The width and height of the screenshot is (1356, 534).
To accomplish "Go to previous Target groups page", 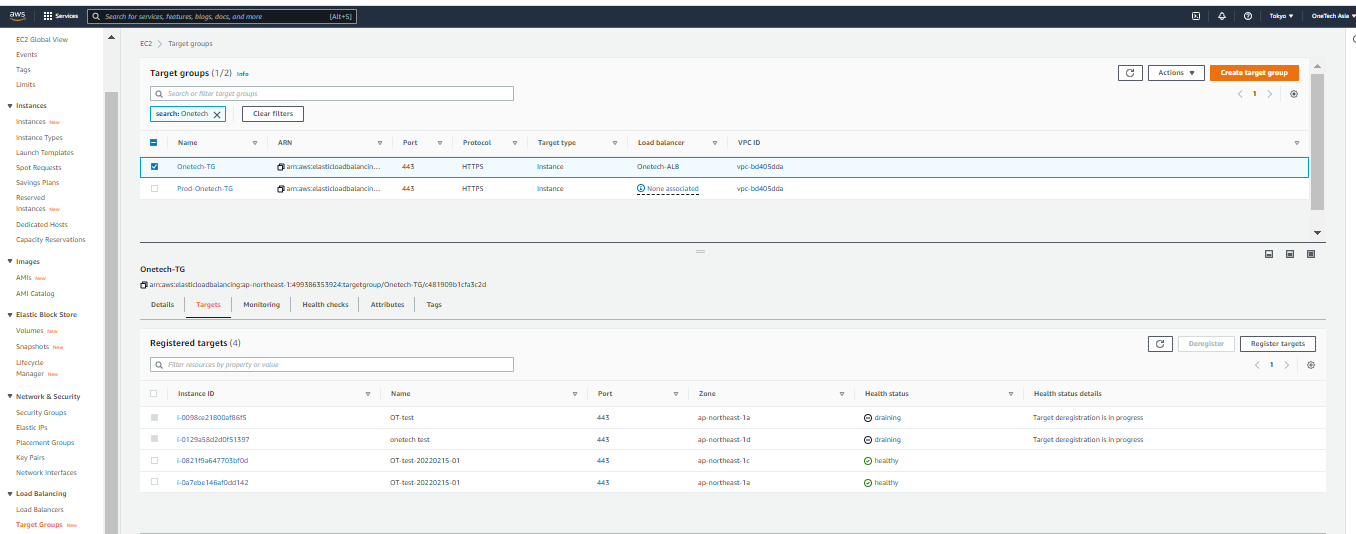I will click(x=1240, y=94).
